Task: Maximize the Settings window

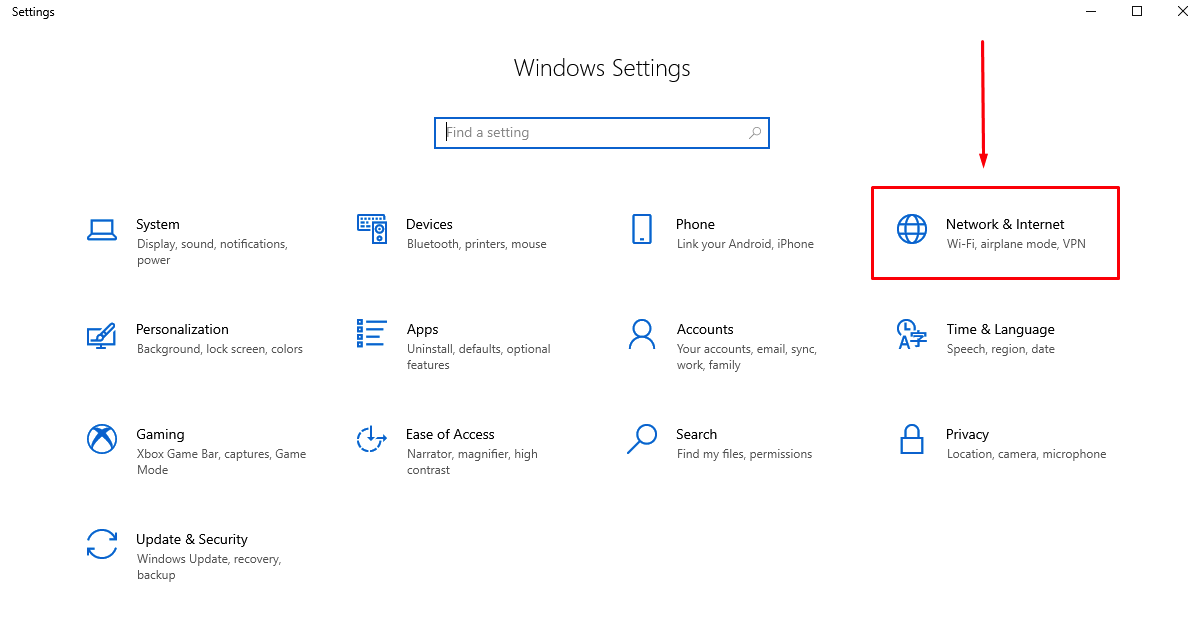Action: click(x=1137, y=12)
